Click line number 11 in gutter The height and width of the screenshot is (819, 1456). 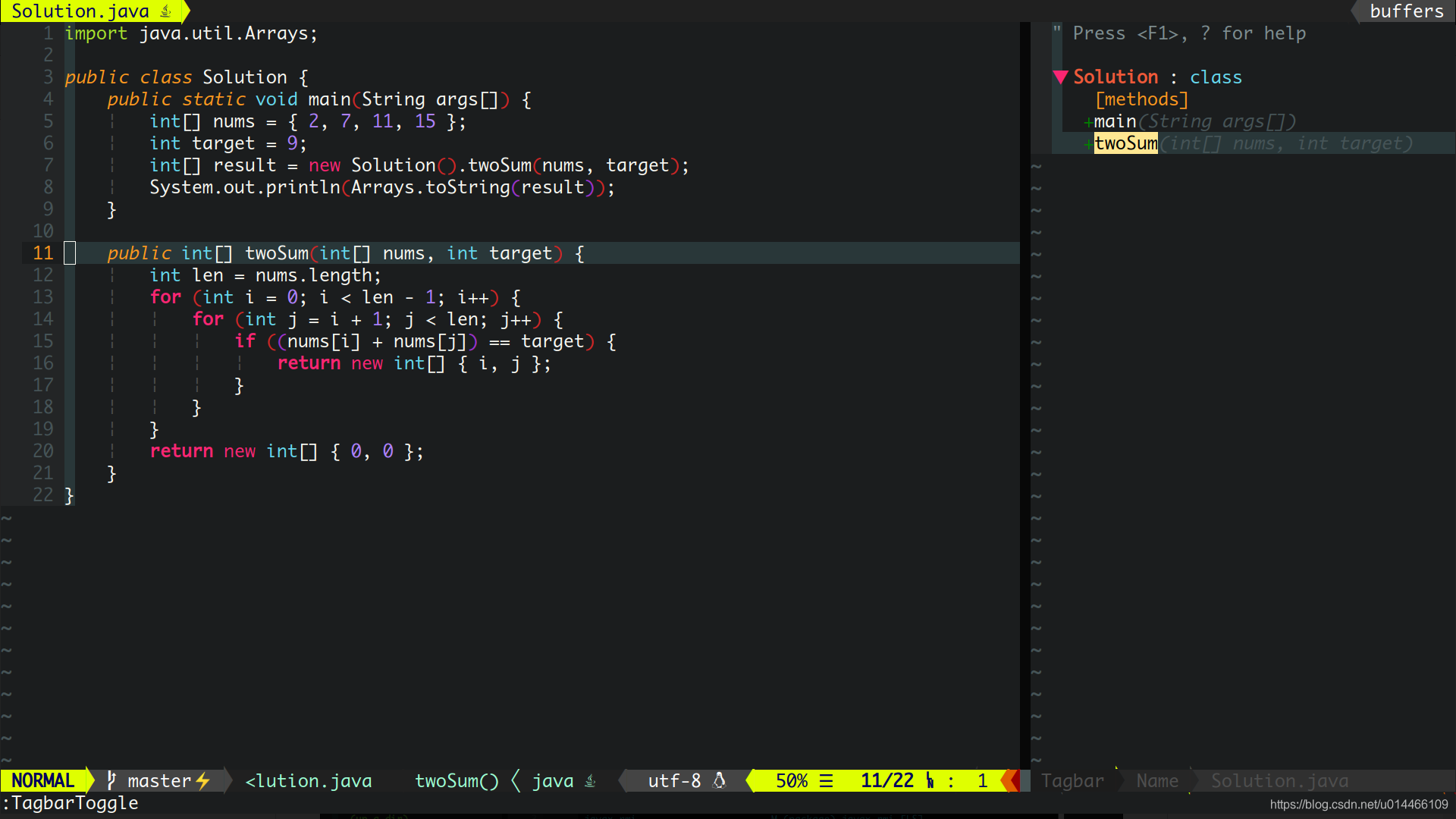tap(43, 253)
